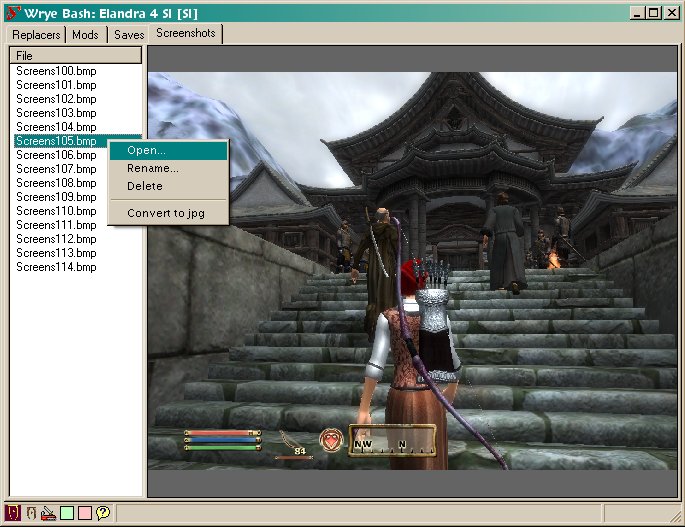
Task: Select Screens110.bmp in the list
Action: point(56,211)
